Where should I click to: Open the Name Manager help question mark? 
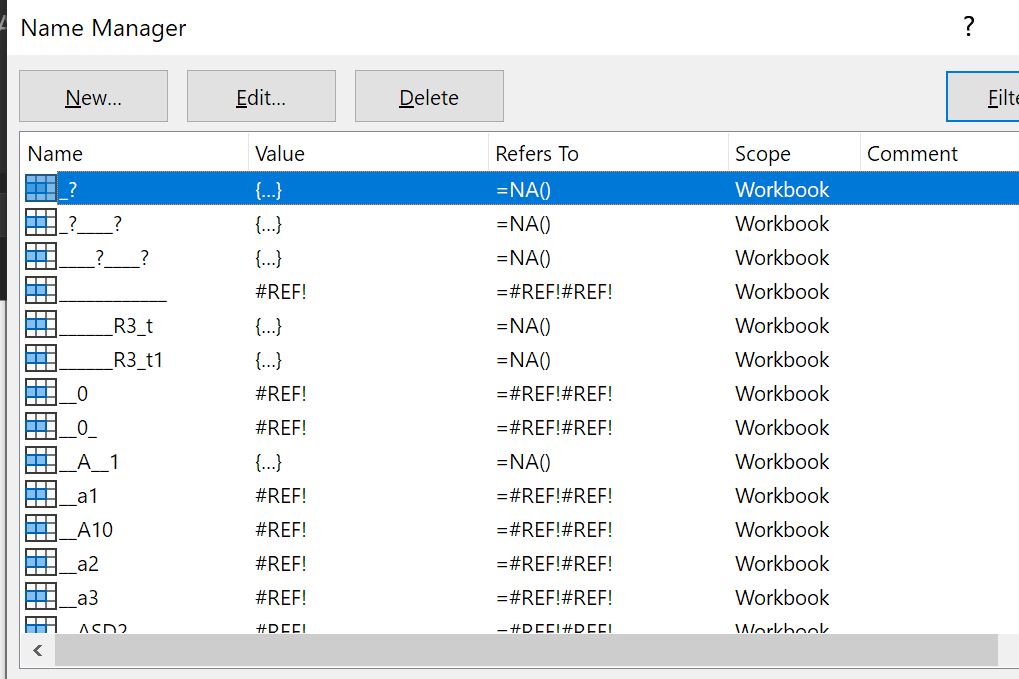968,28
